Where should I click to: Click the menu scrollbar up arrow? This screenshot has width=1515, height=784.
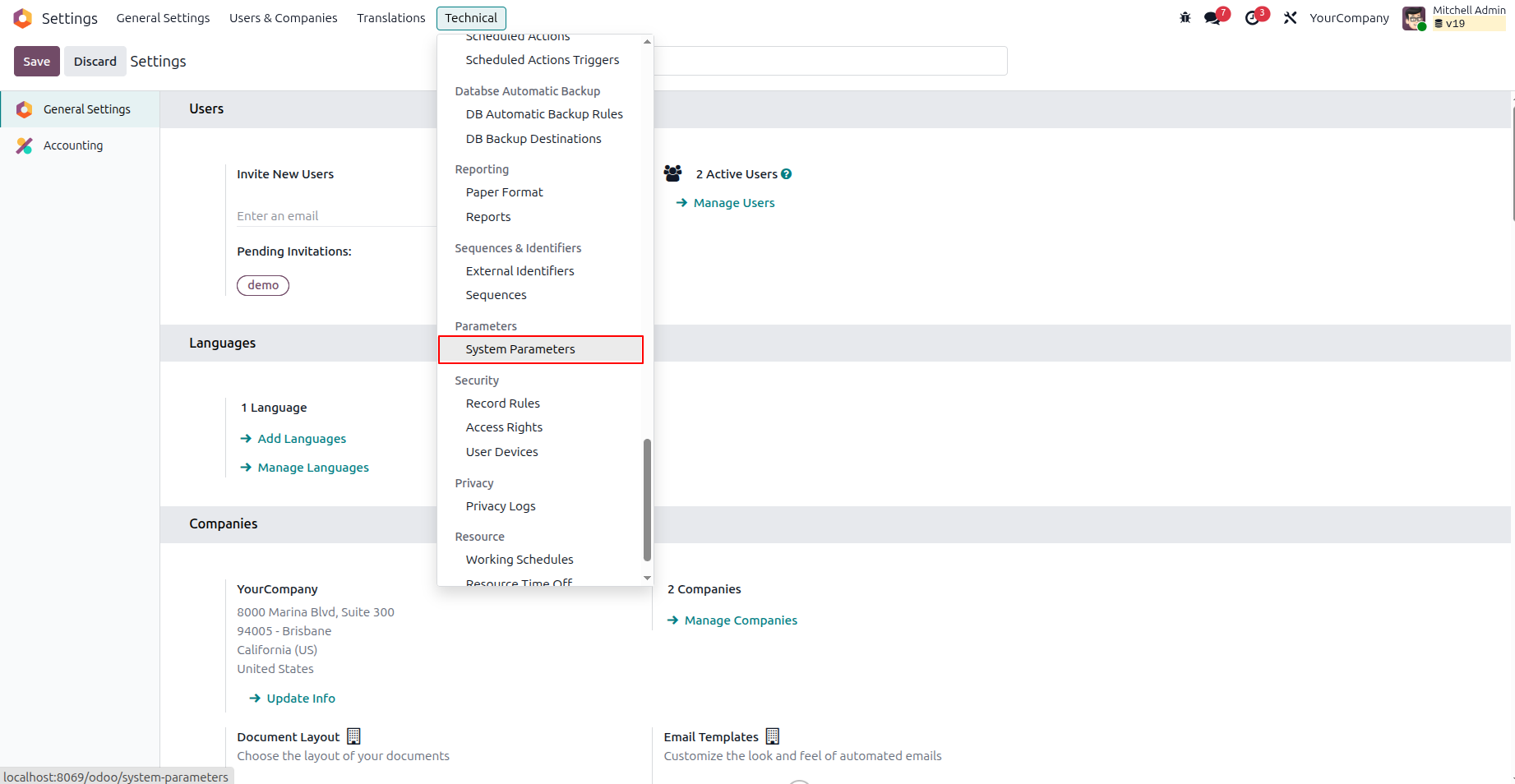click(x=647, y=41)
